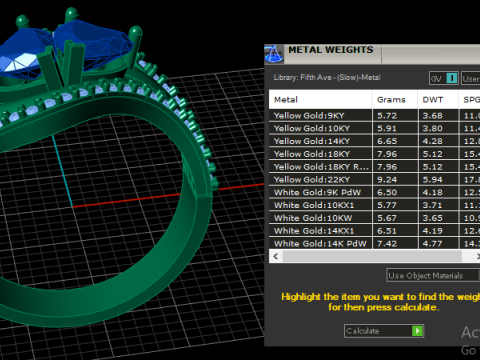Image resolution: width=480 pixels, height=360 pixels.
Task: Select the White Gold:10KX1 row
Action: click(x=375, y=205)
